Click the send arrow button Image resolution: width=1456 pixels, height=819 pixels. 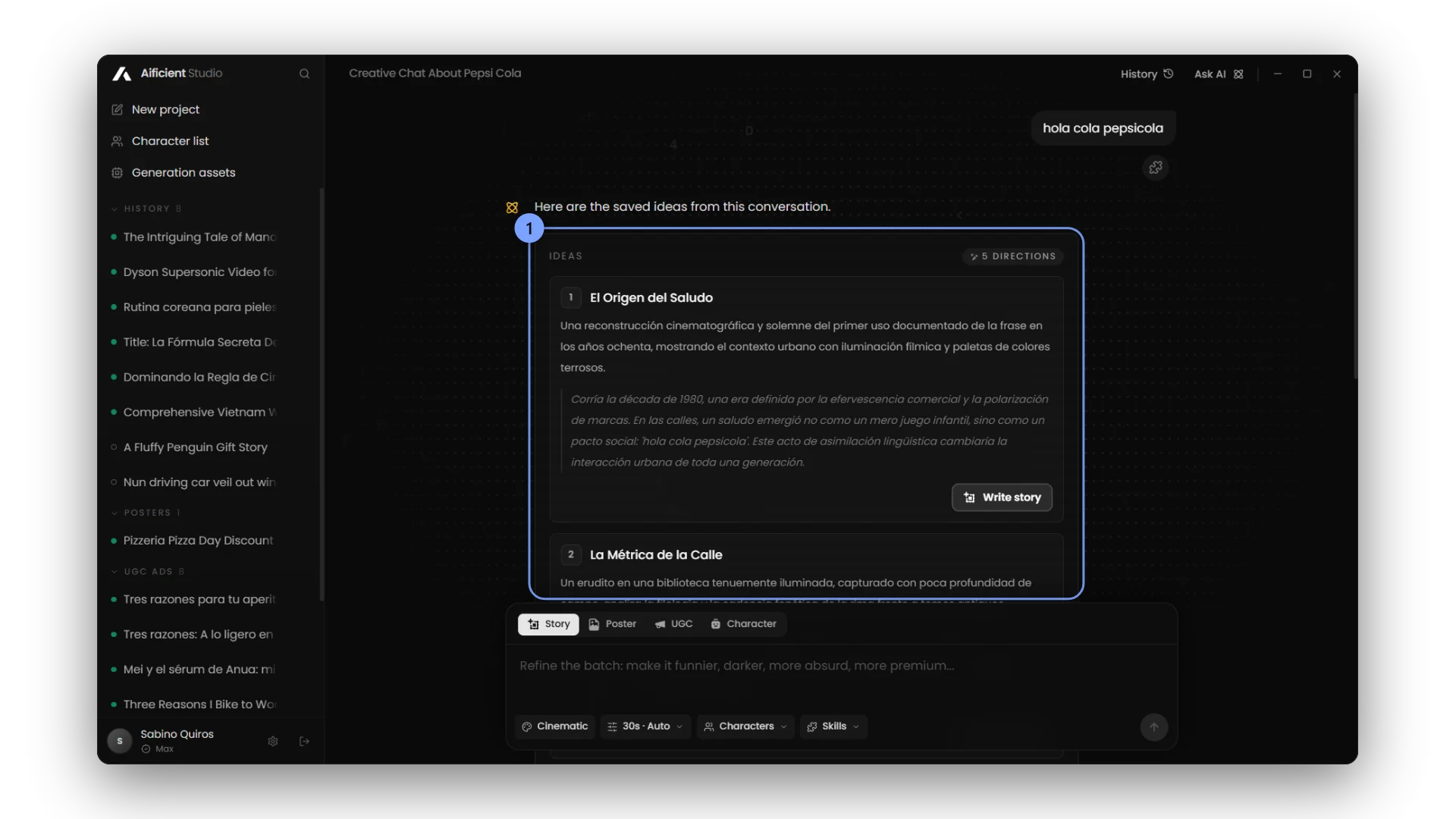click(x=1154, y=727)
